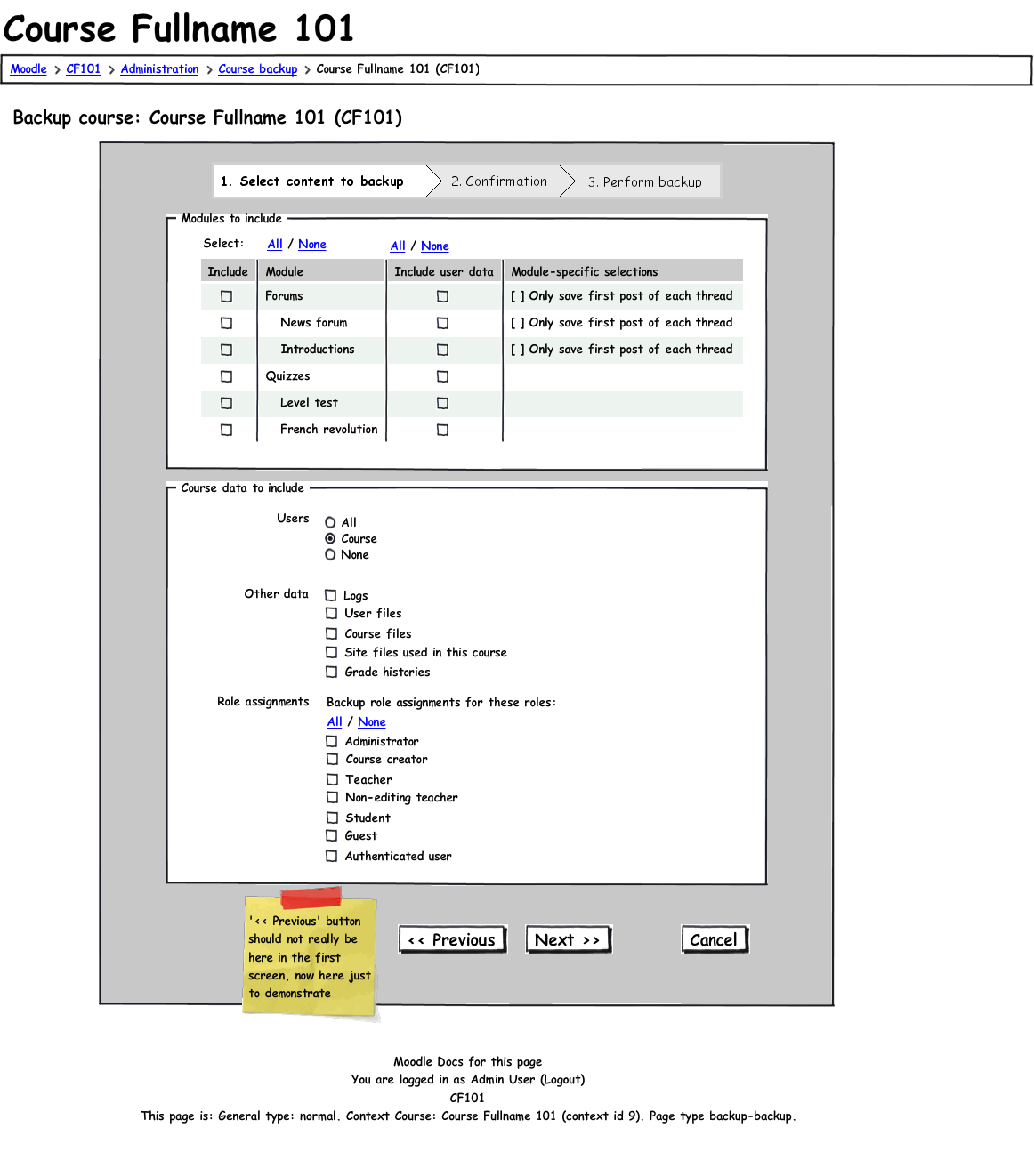Choose None under Users
The width and height of the screenshot is (1034, 1176).
pyautogui.click(x=330, y=554)
